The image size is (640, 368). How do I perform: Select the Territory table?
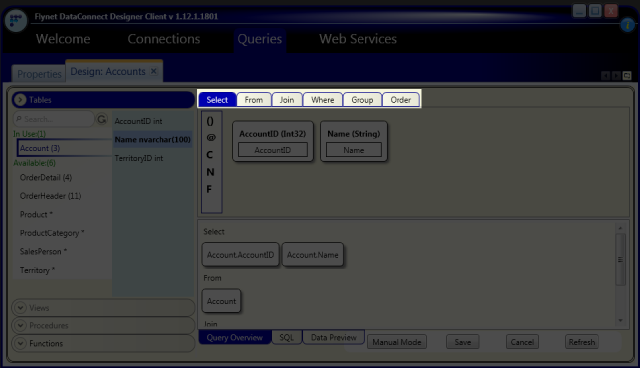coord(37,270)
